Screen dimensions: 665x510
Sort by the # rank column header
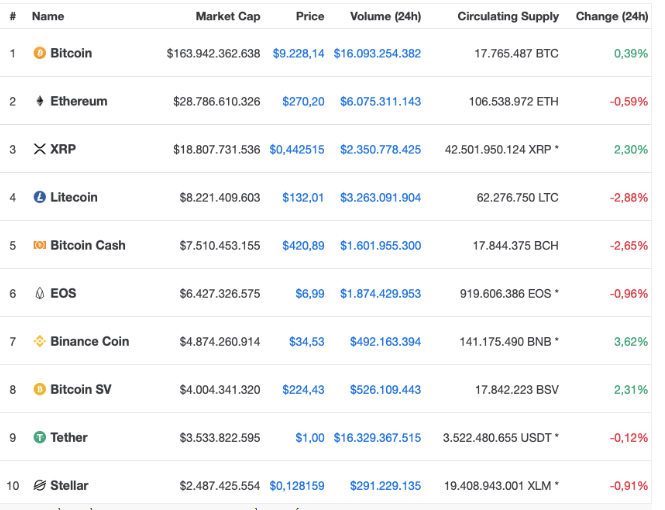tap(13, 16)
